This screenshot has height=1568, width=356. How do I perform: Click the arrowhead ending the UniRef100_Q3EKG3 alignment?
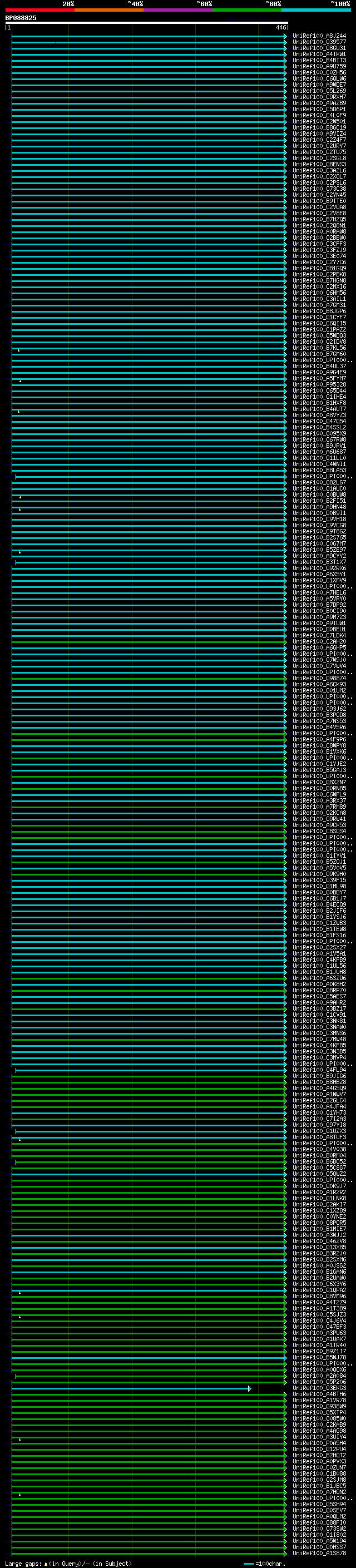coord(250,1388)
